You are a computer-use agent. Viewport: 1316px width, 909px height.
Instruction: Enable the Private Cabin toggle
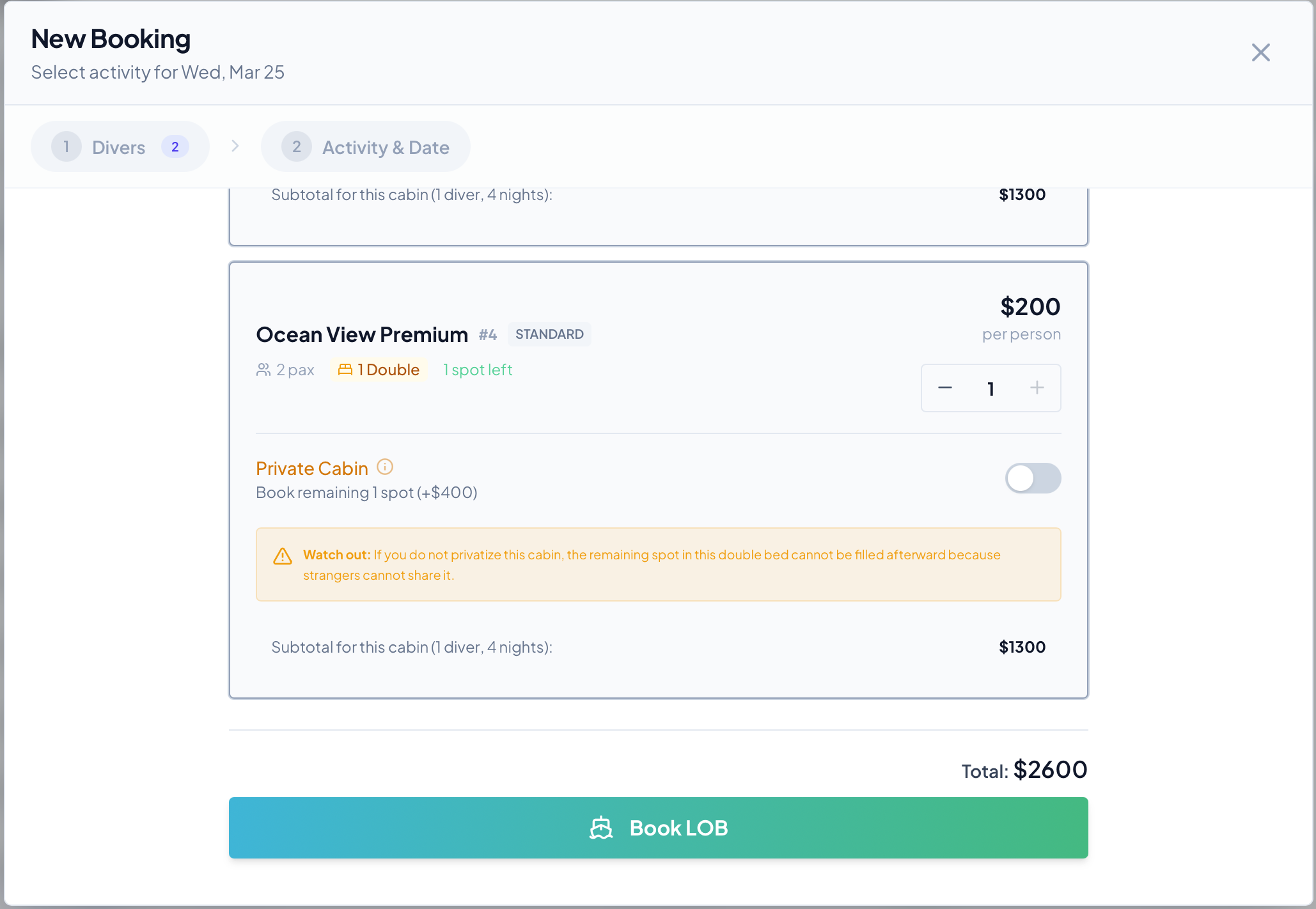(1033, 478)
